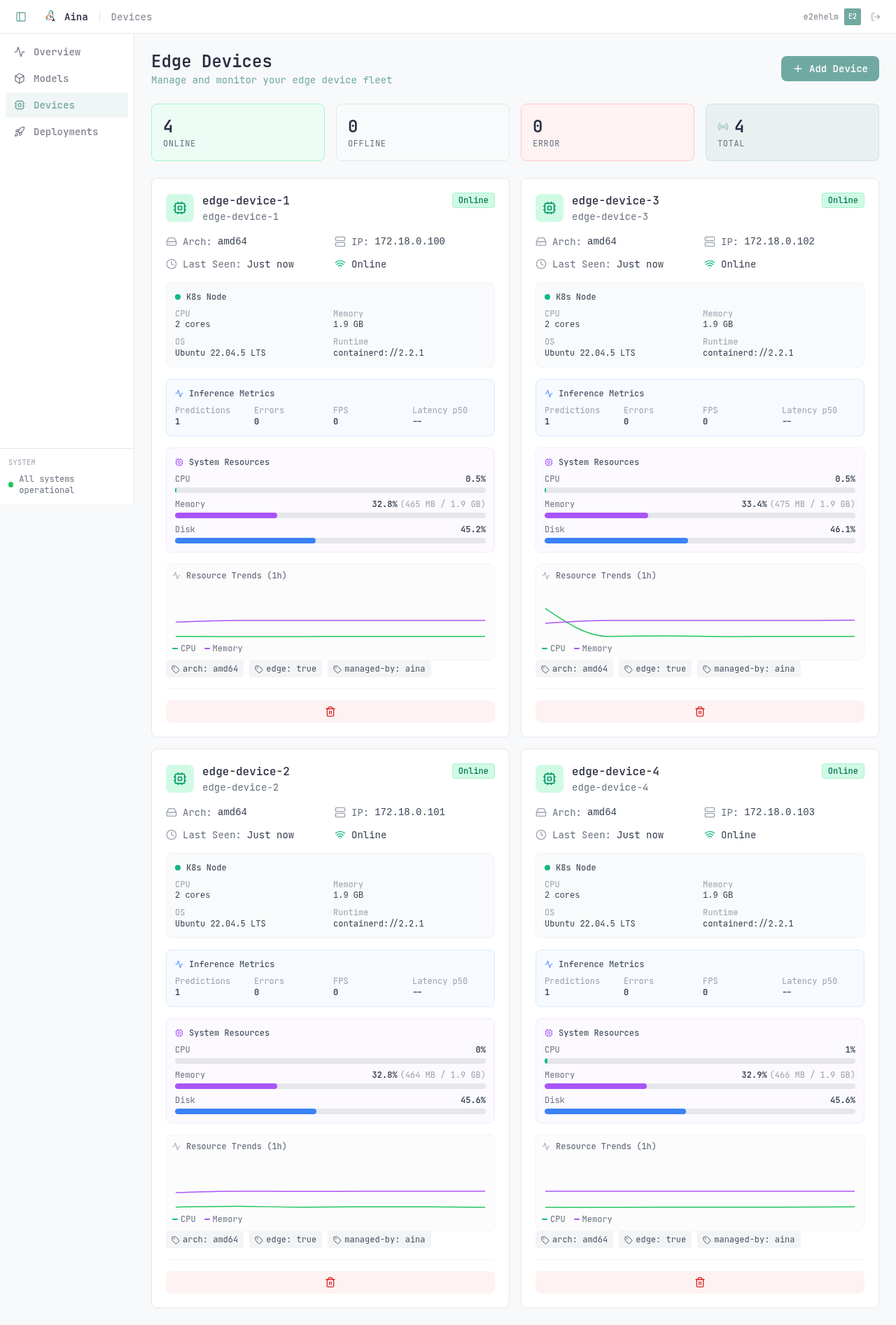
Task: Open the Overview page
Action: (67, 52)
